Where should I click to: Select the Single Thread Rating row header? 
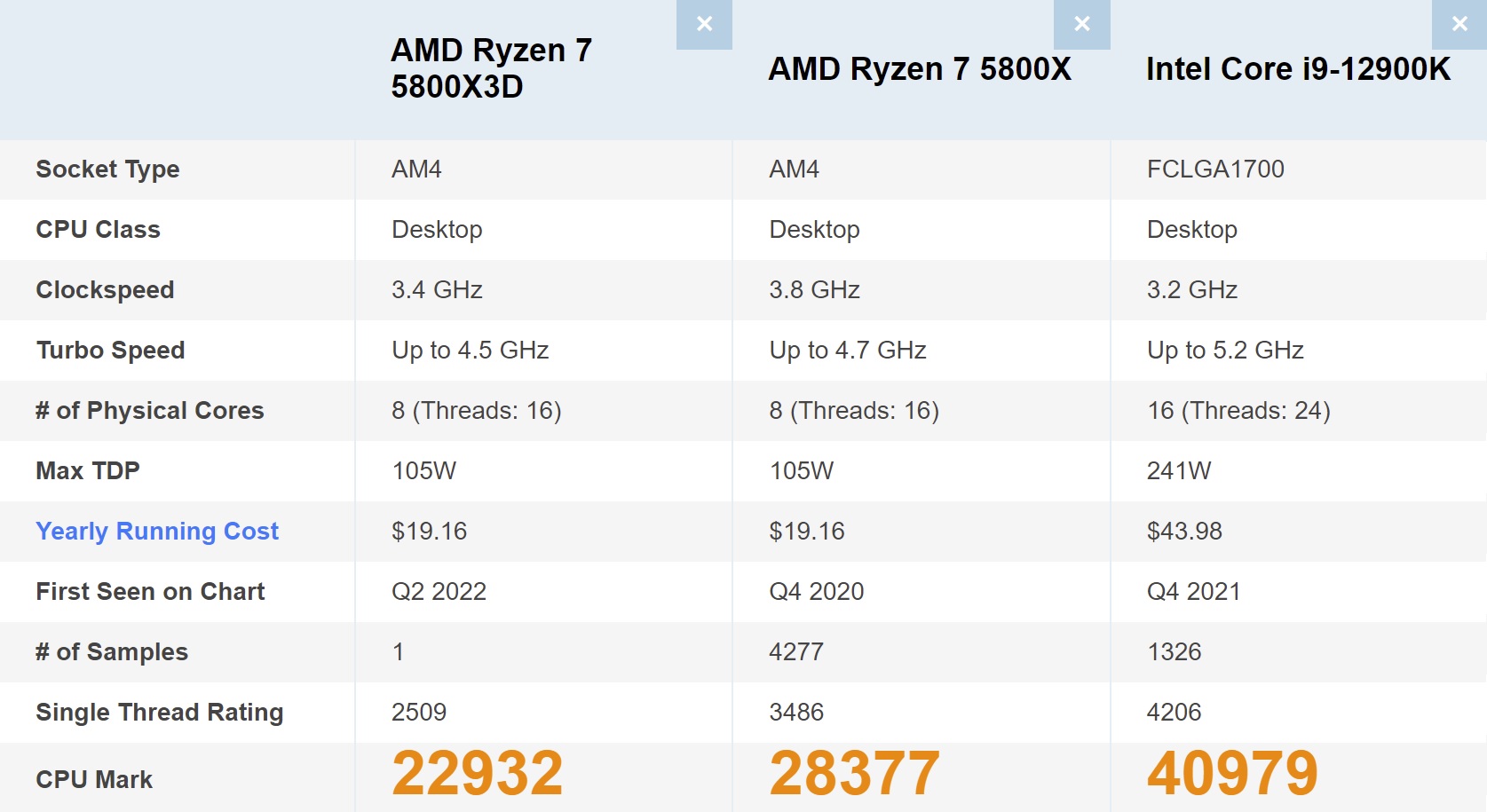click(159, 712)
